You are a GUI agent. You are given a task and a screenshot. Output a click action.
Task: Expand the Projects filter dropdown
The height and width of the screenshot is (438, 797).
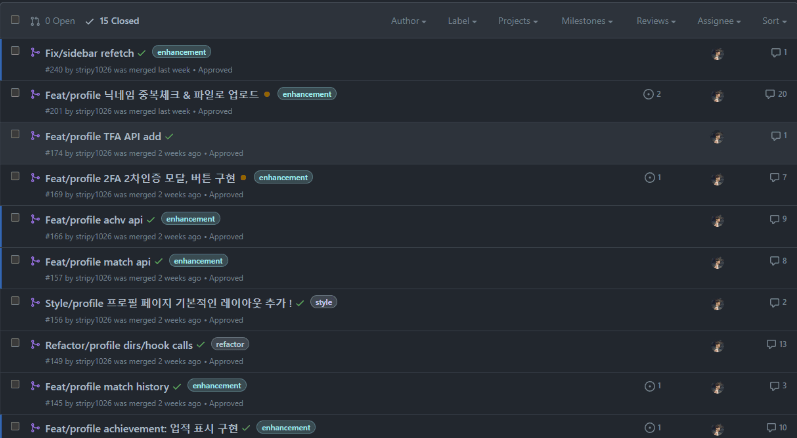point(517,21)
